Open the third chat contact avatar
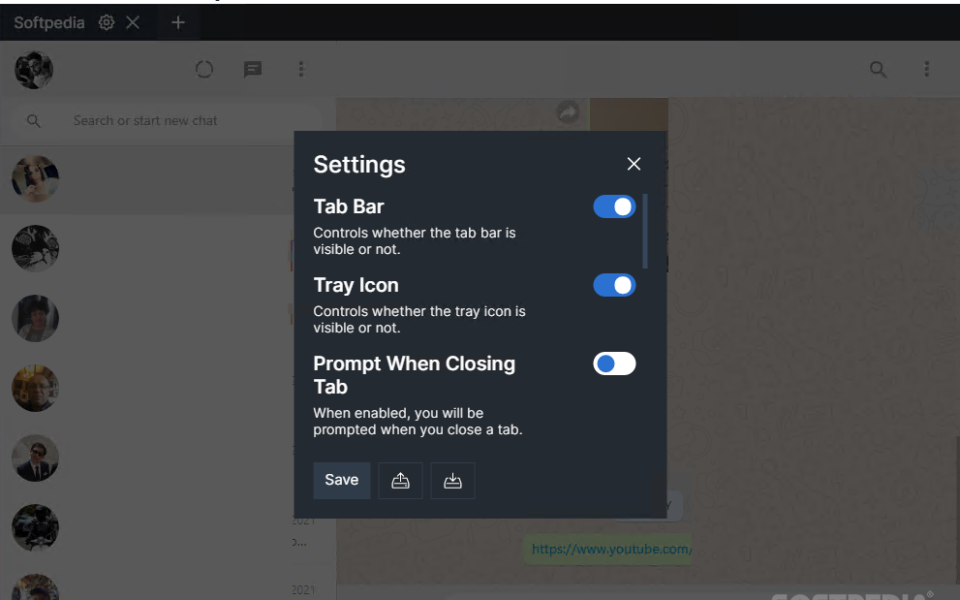 pyautogui.click(x=36, y=318)
